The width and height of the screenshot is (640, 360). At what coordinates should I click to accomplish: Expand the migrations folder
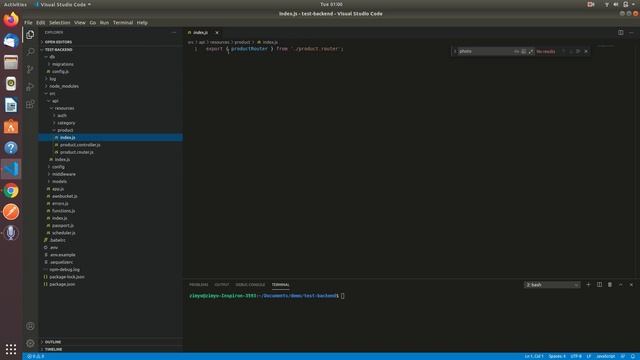63,64
